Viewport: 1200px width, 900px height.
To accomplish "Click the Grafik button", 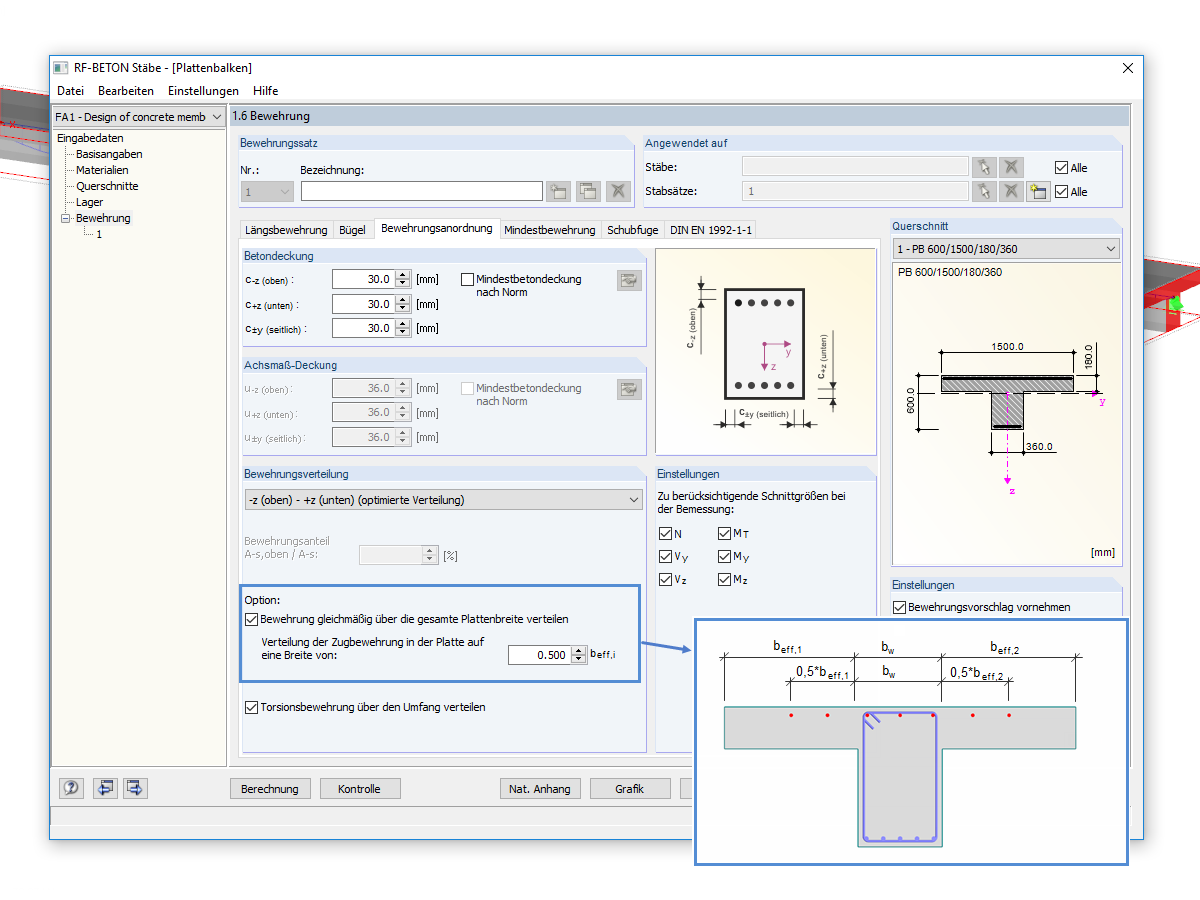I will click(630, 789).
